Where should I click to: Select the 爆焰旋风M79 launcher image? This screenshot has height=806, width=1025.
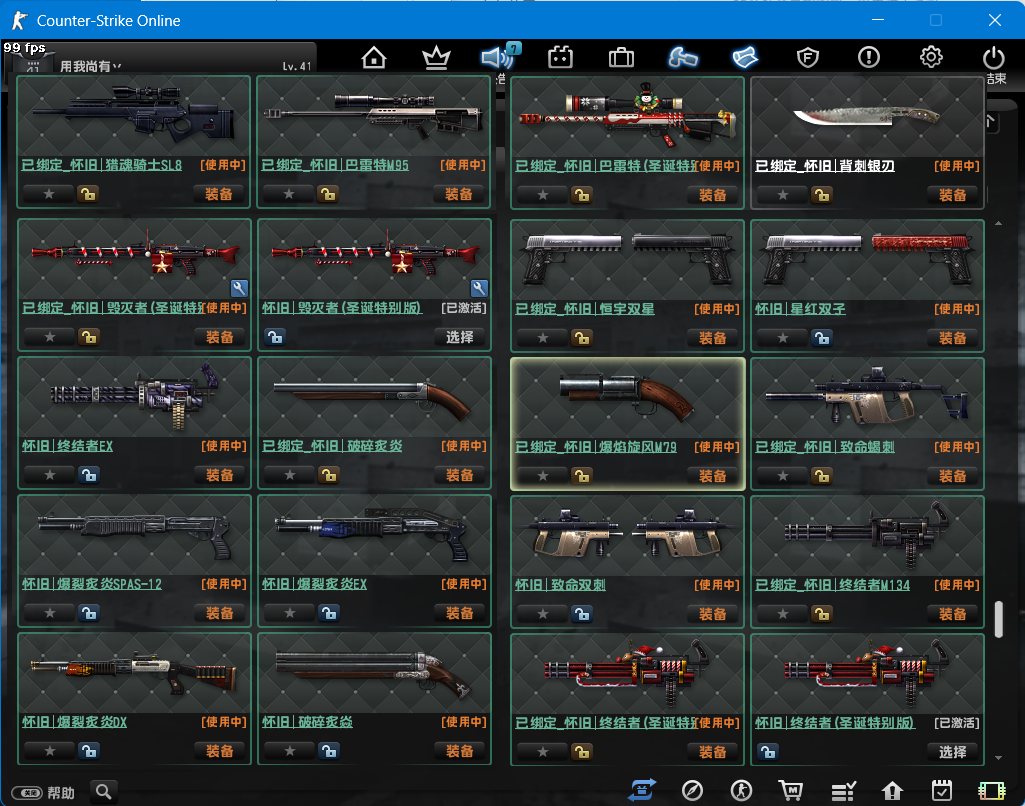(628, 397)
